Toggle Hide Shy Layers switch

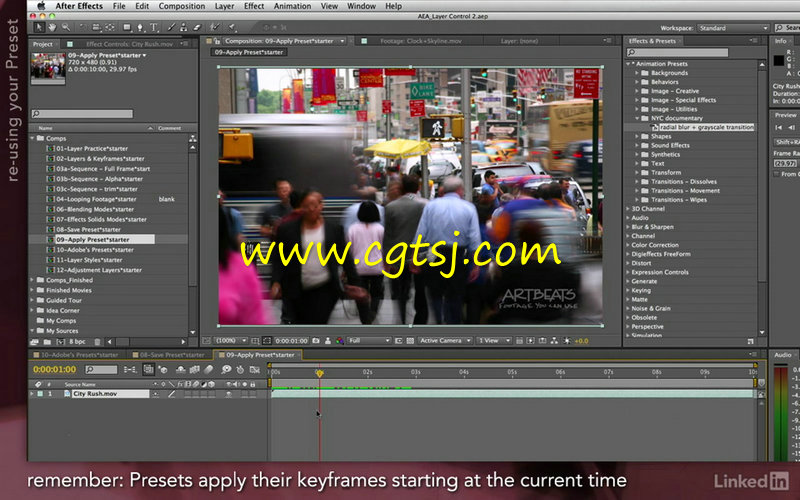pos(181,369)
